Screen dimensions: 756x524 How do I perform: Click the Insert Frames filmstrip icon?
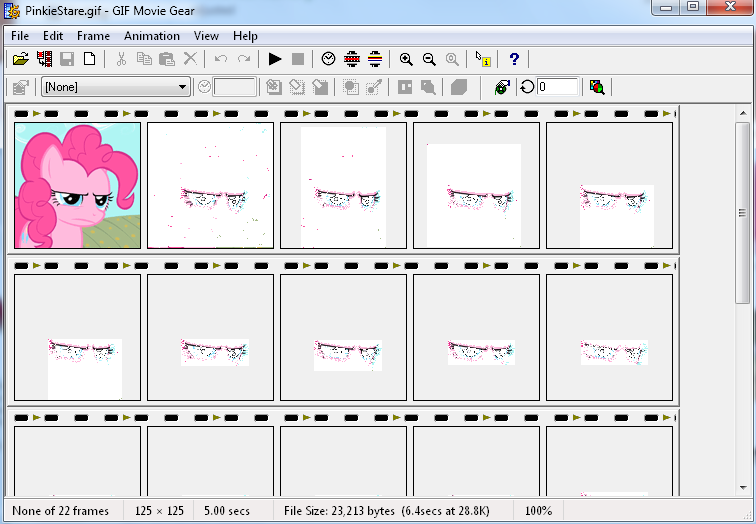[44, 59]
